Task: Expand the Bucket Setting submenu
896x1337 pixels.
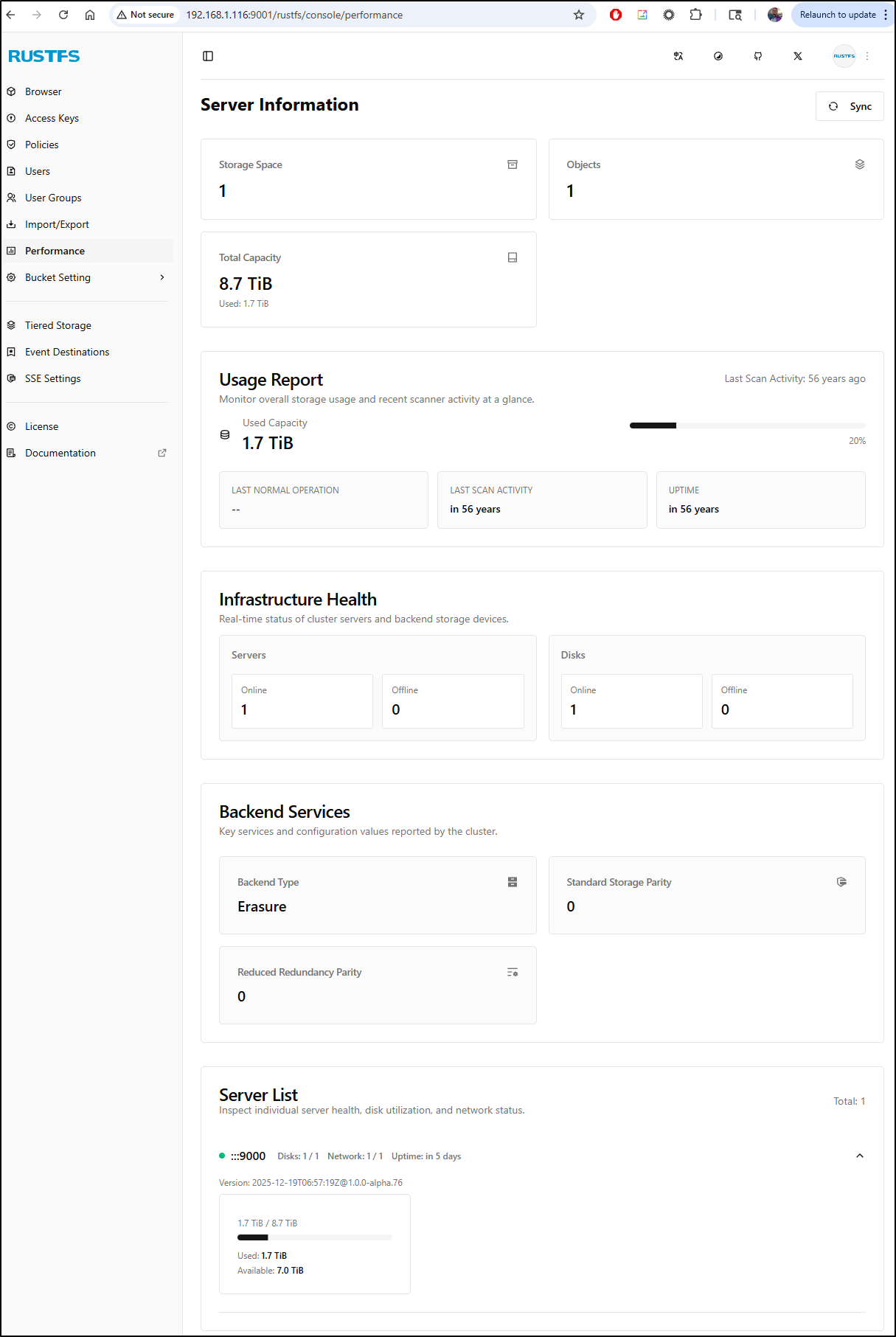Action: 162,277
